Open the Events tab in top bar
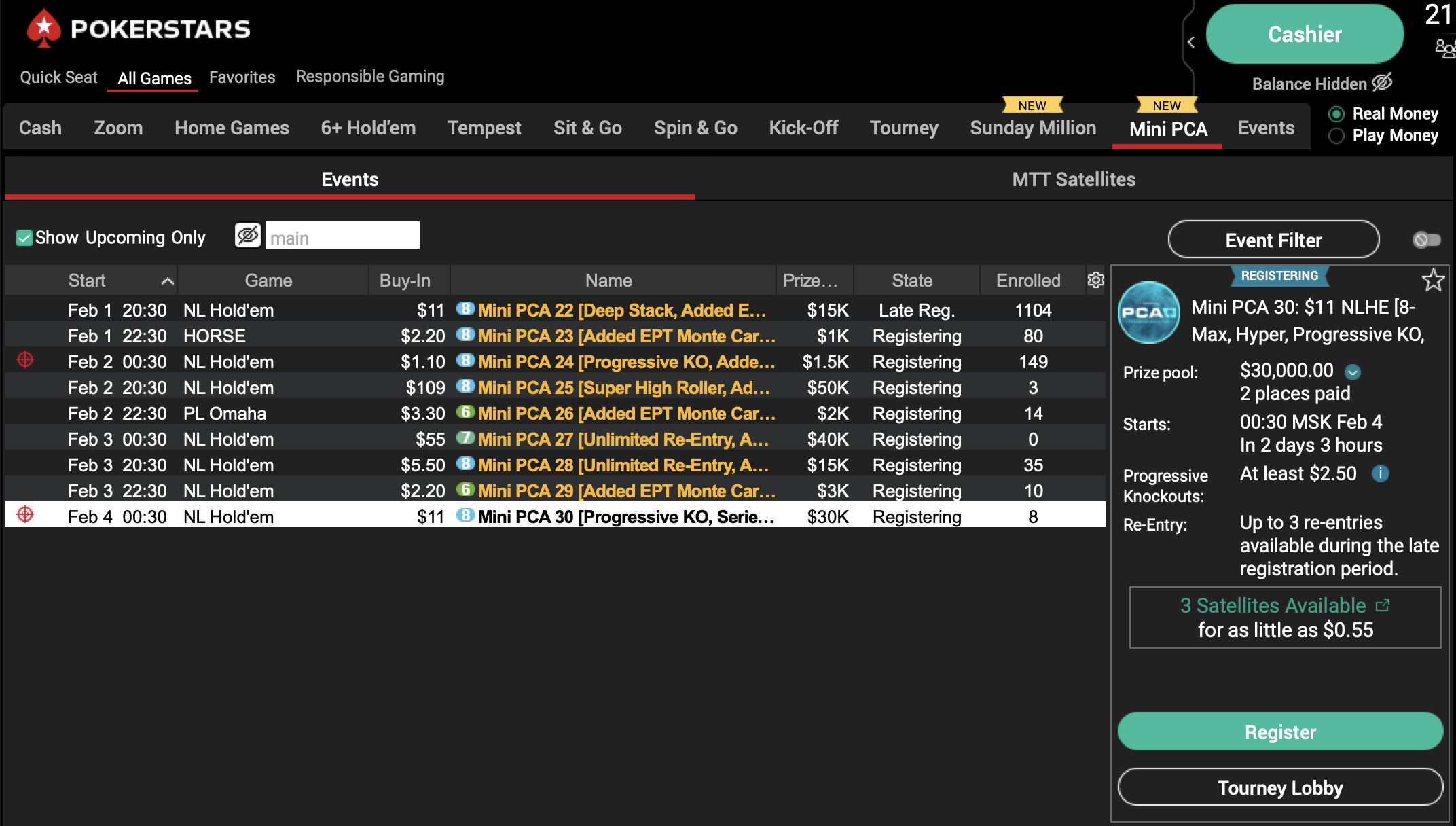The image size is (1456, 826). [x=1266, y=128]
